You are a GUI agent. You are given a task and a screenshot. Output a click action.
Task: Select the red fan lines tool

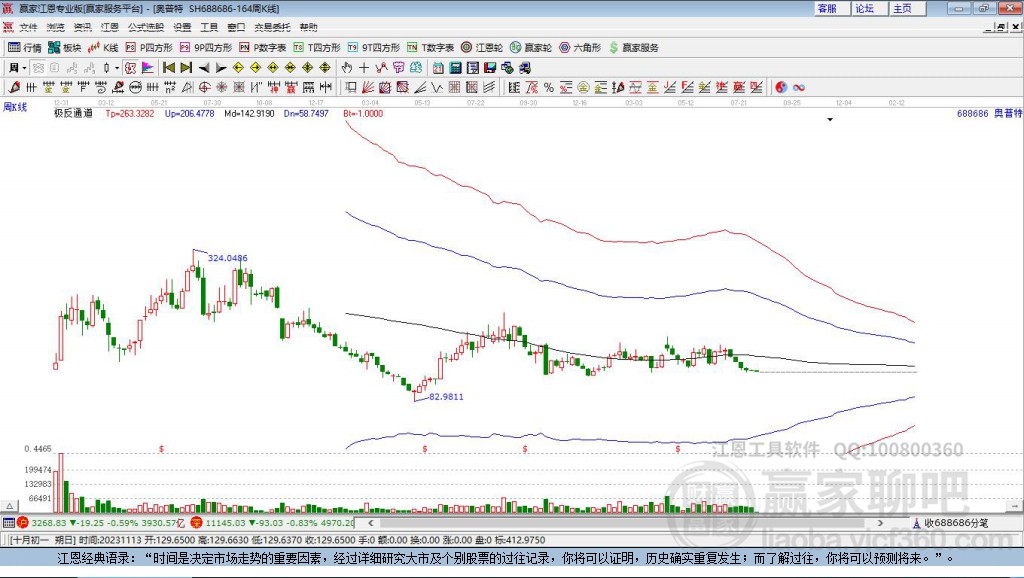(x=368, y=87)
